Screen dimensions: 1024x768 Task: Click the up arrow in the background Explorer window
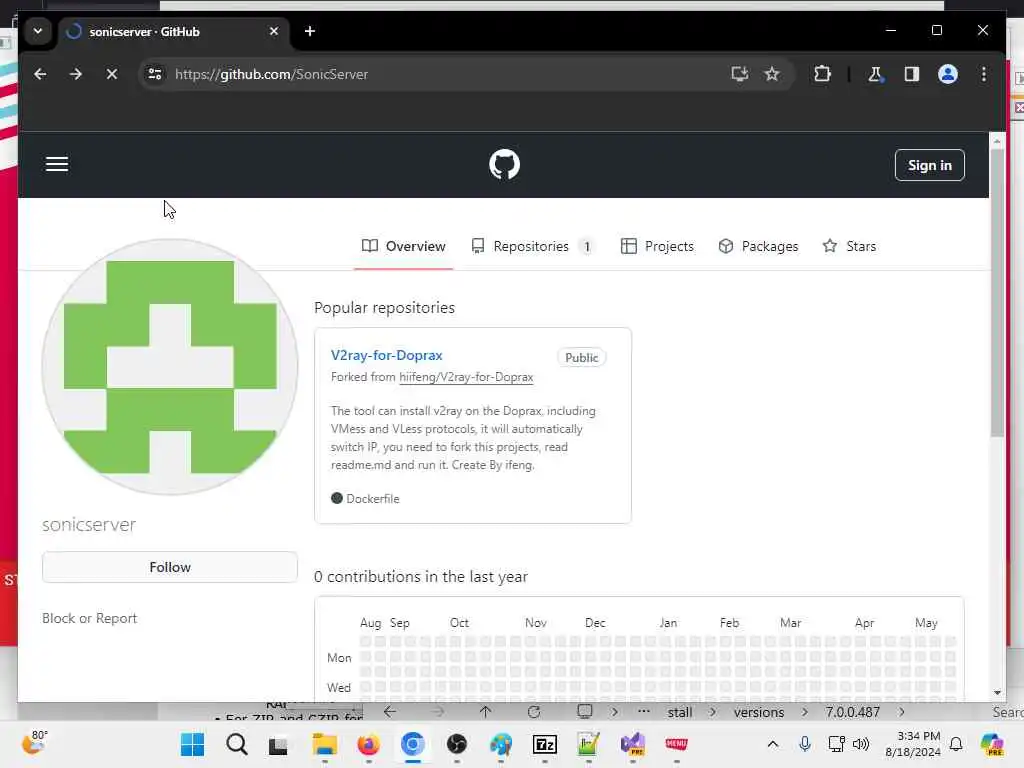pos(485,711)
